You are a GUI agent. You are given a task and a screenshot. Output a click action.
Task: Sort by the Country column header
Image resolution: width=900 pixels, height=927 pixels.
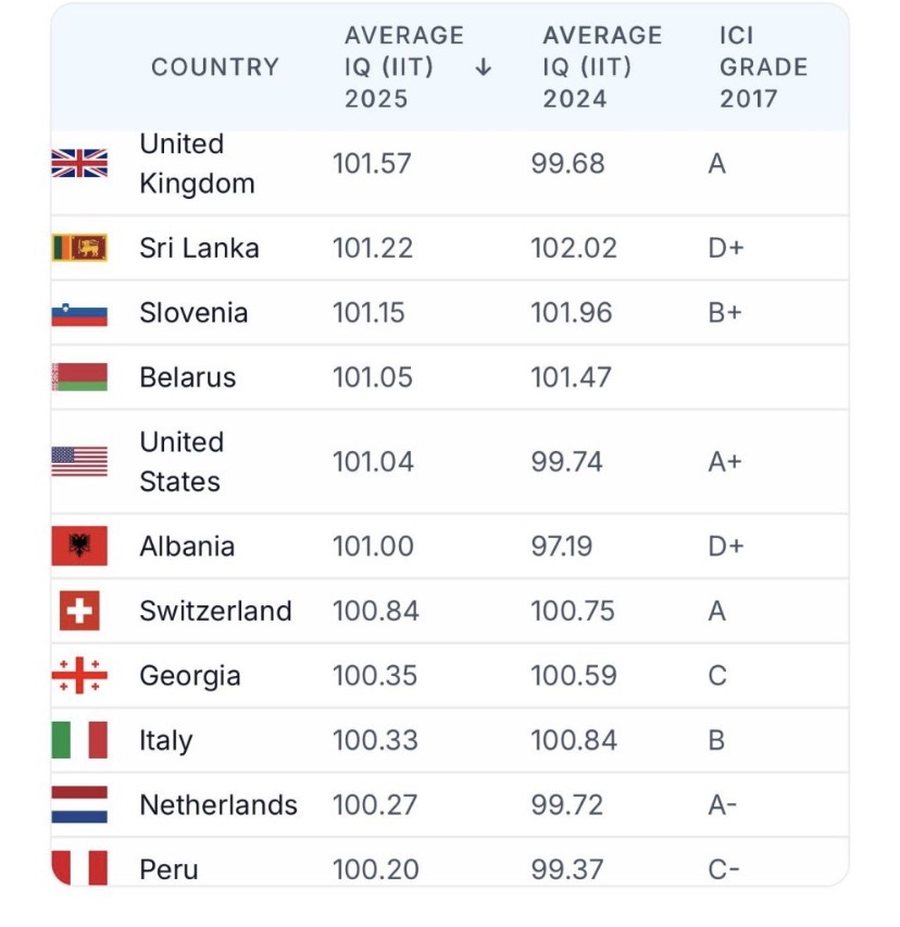click(x=215, y=67)
